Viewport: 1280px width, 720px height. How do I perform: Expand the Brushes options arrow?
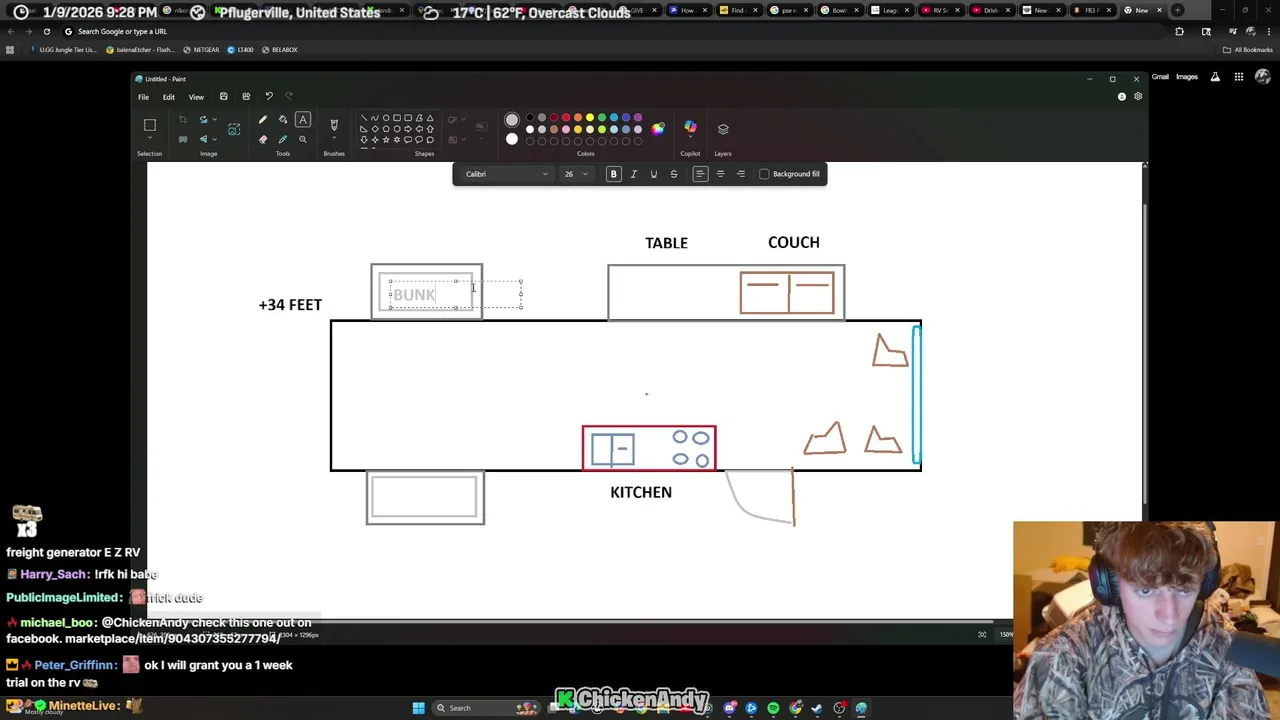[x=334, y=140]
